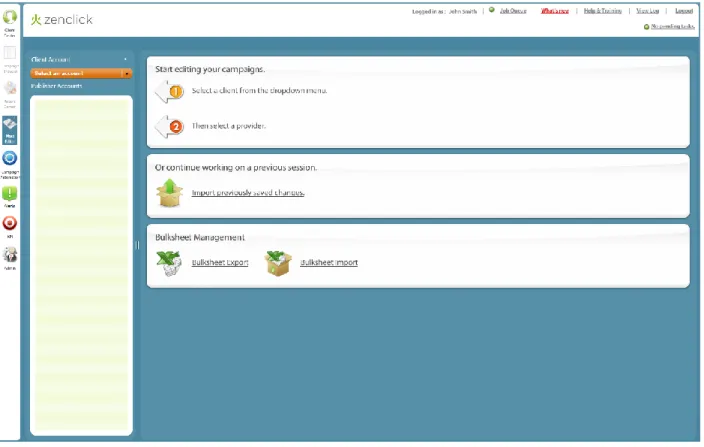The height and width of the screenshot is (447, 704).
Task: Click the 'Client Account' label text
Action: coord(51,59)
